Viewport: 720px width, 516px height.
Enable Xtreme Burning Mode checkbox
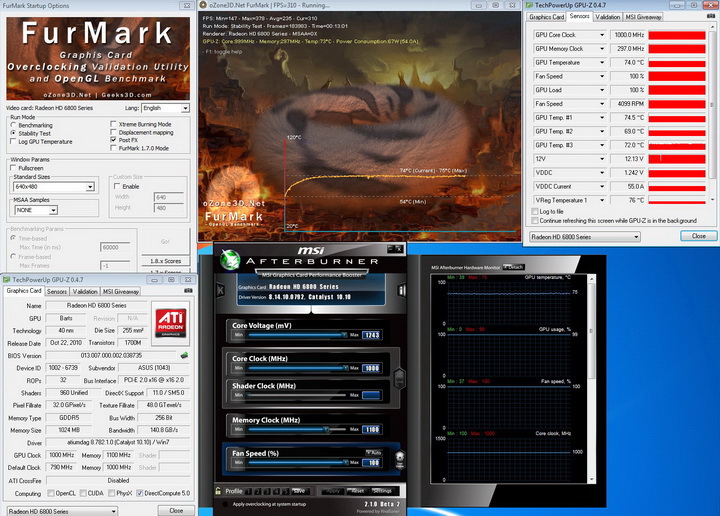(113, 124)
